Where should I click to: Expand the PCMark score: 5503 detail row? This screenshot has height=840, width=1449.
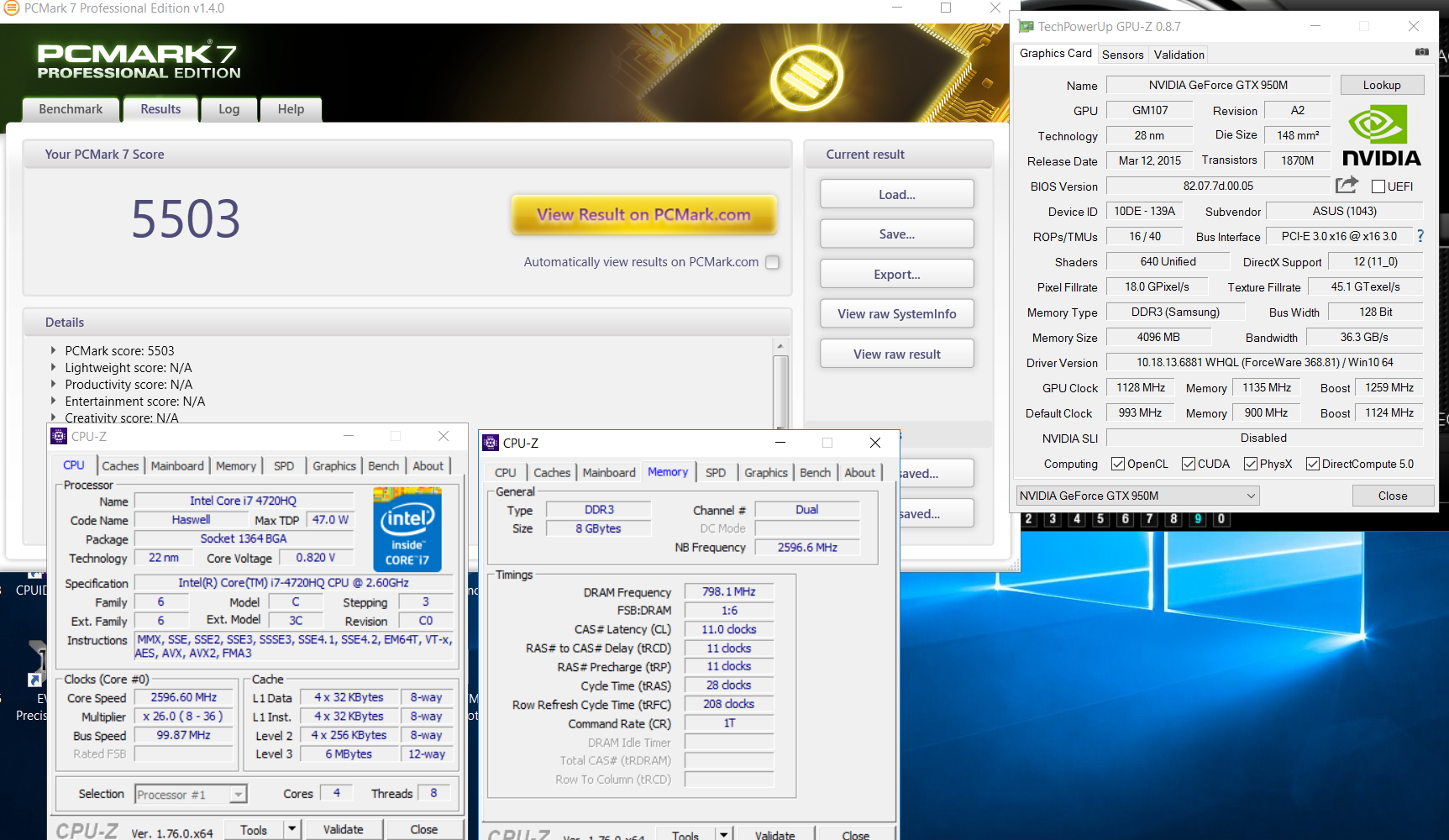(x=53, y=350)
